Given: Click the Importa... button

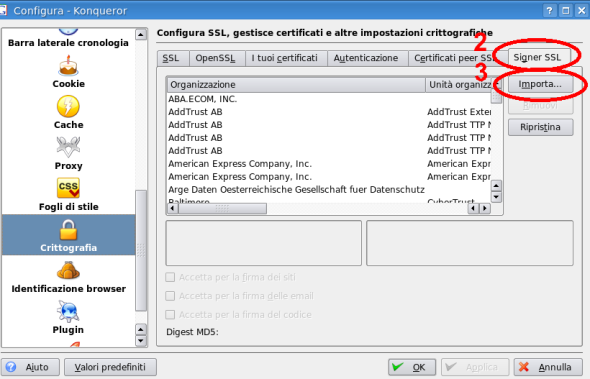Looking at the screenshot, I should (x=540, y=84).
